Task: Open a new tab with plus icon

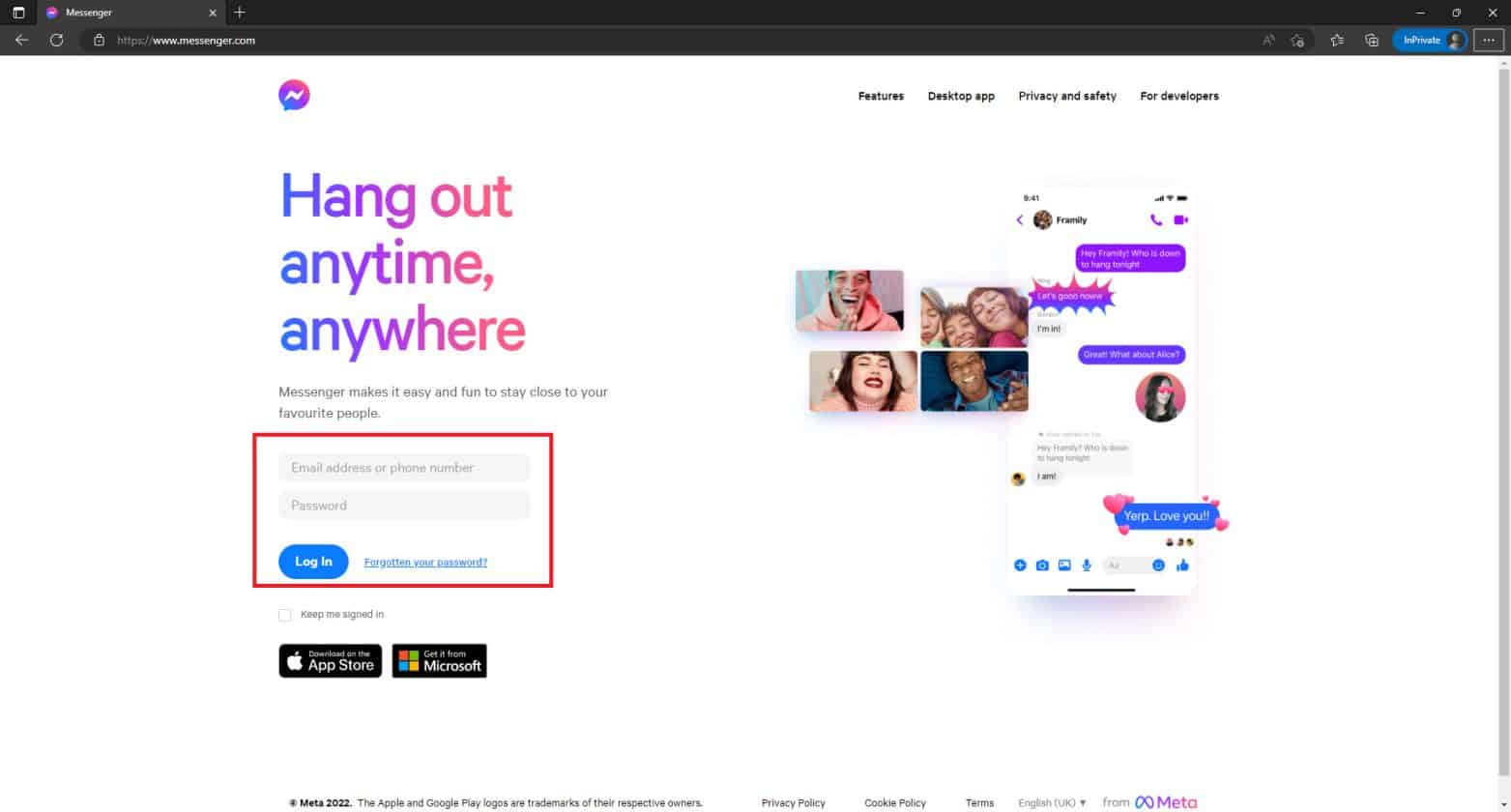Action: point(240,13)
